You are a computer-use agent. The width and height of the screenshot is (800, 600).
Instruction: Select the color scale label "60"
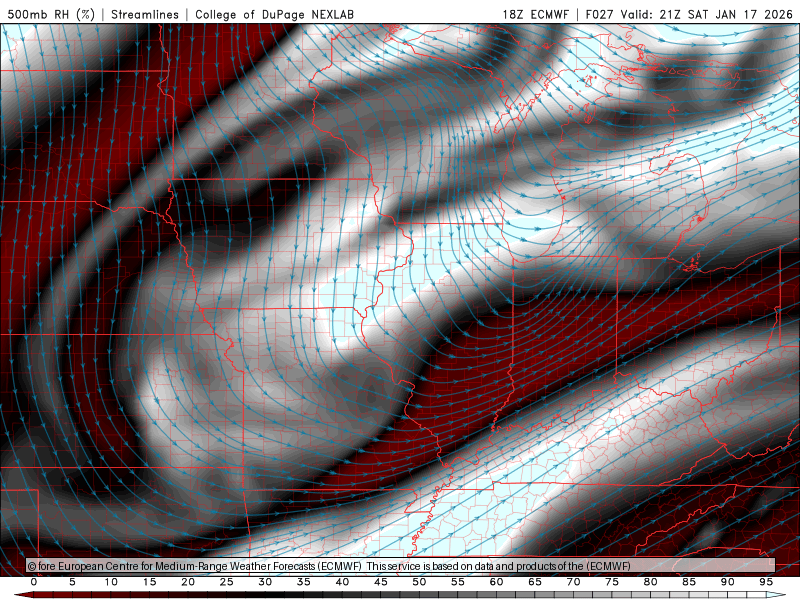pos(496,582)
